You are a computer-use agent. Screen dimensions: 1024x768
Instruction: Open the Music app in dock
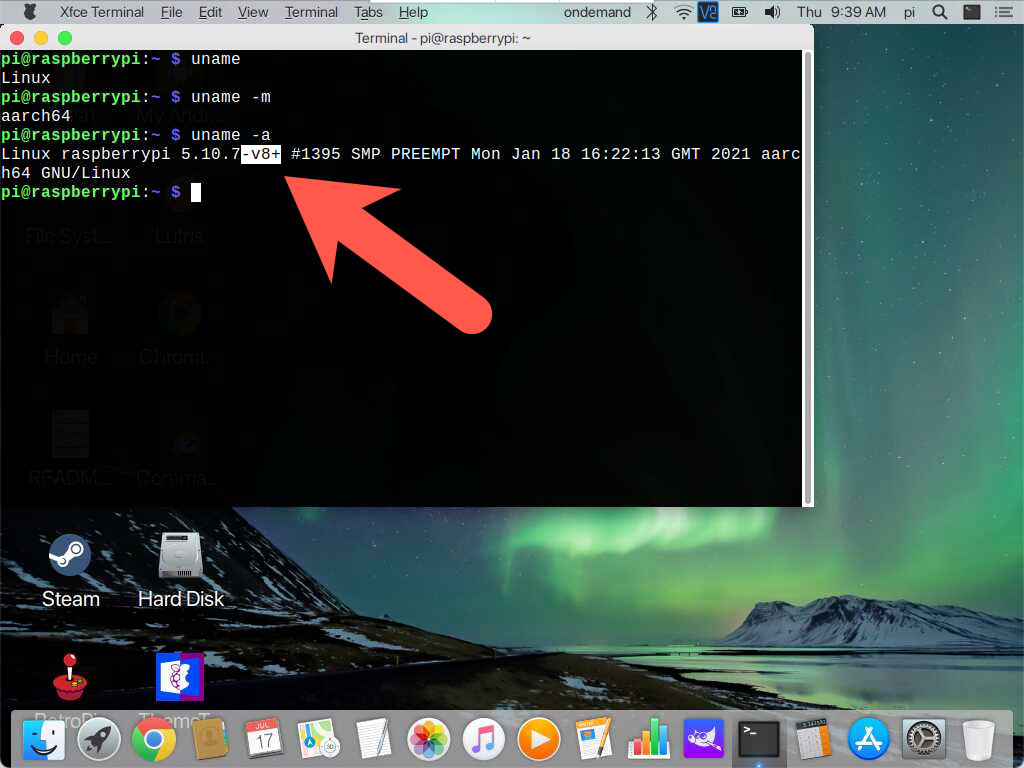click(x=484, y=740)
